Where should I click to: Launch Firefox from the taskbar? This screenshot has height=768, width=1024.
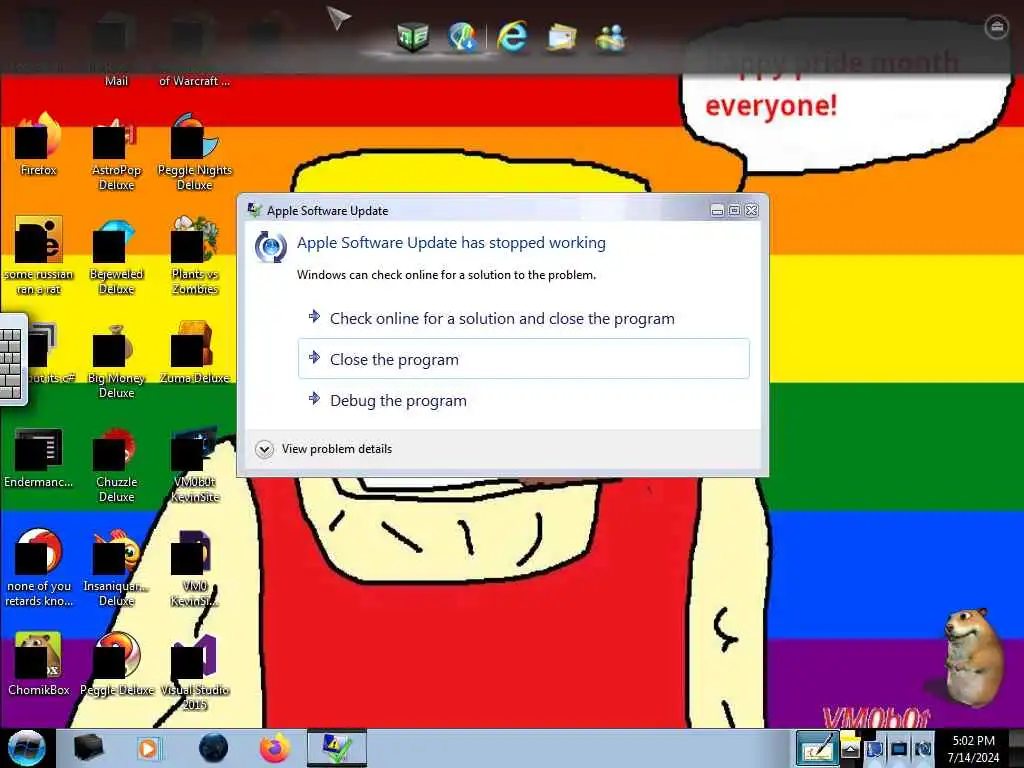tap(275, 748)
